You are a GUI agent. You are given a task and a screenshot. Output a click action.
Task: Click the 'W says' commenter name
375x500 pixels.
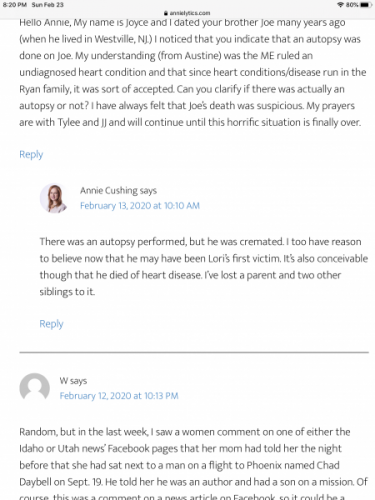pyautogui.click(x=73, y=381)
